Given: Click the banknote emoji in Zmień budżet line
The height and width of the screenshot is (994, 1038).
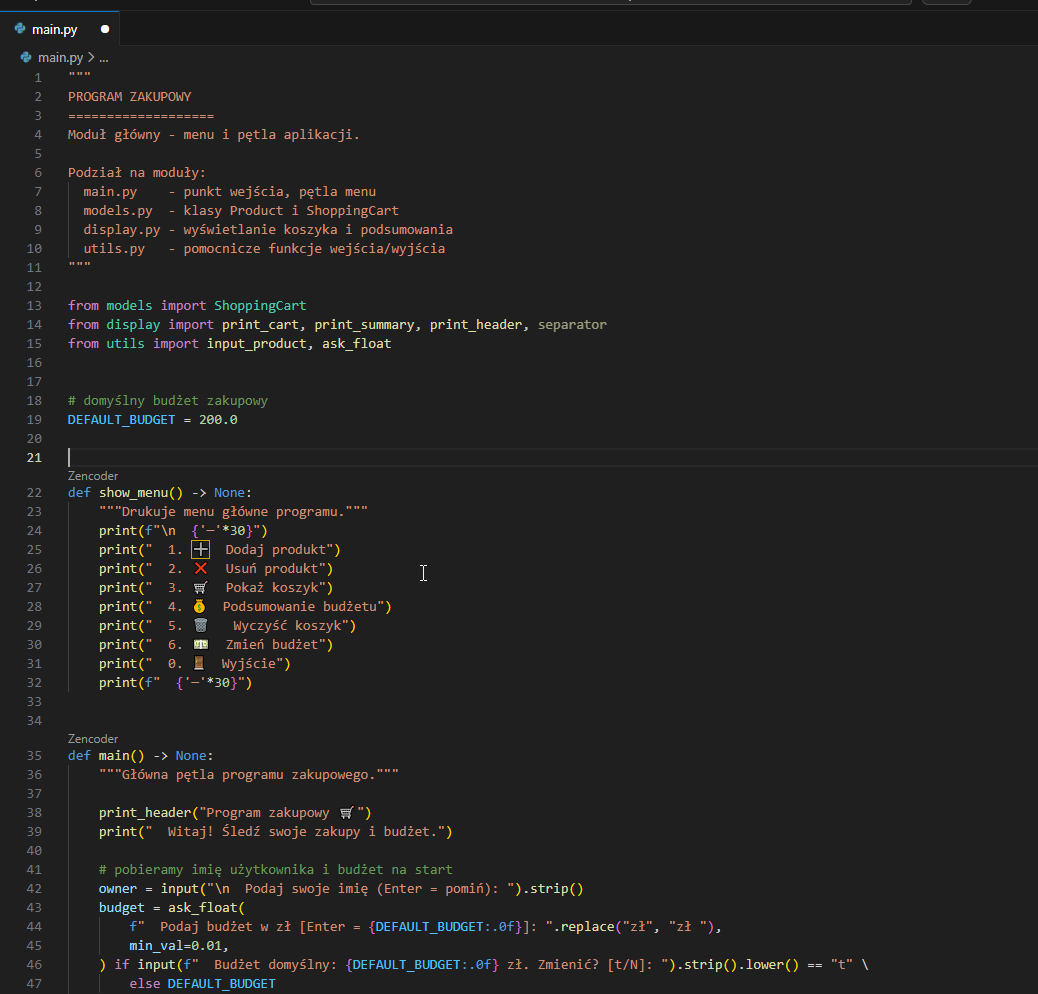Looking at the screenshot, I should (201, 645).
